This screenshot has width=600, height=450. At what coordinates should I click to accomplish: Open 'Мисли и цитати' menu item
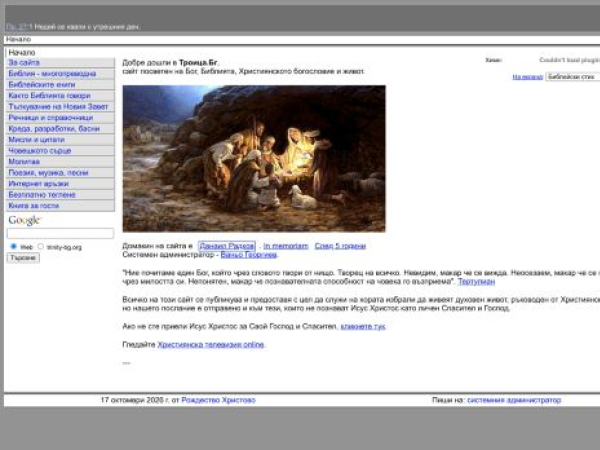click(60, 140)
